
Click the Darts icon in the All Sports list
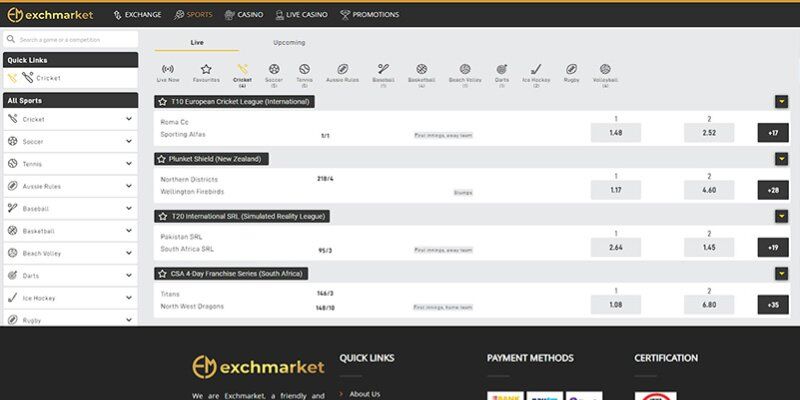point(13,276)
